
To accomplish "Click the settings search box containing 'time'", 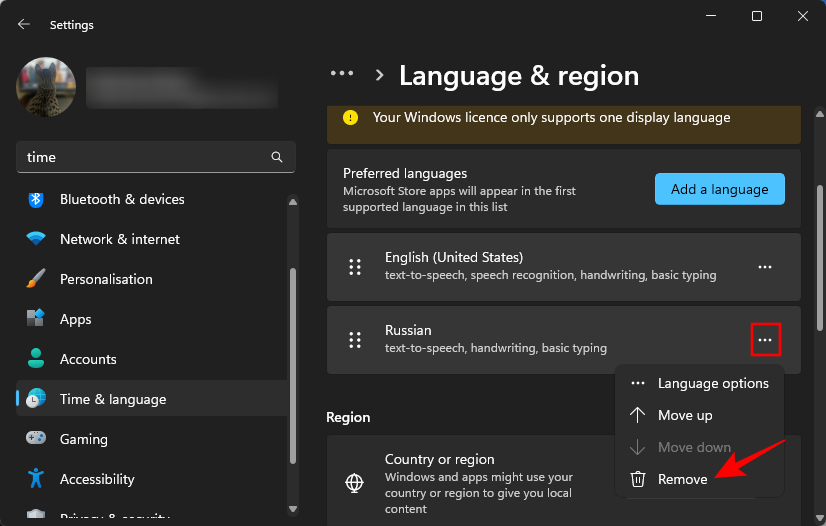I will click(140, 157).
